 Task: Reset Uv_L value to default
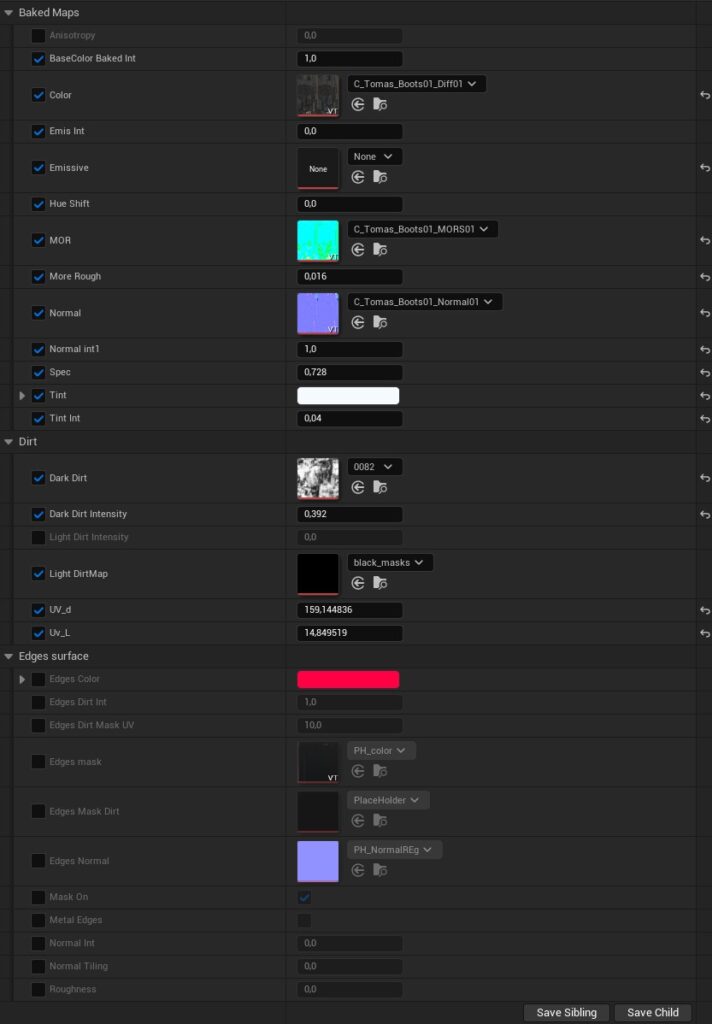[705, 633]
